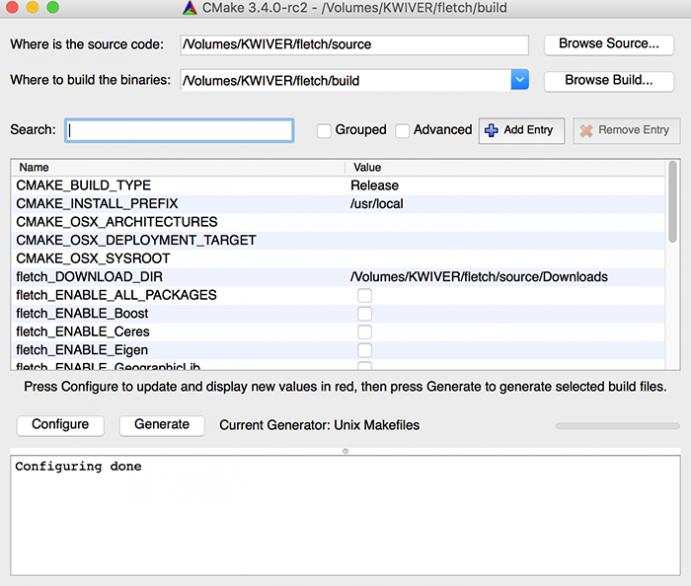Click inside the Search field
Screen dimensions: 691x586
point(179,130)
